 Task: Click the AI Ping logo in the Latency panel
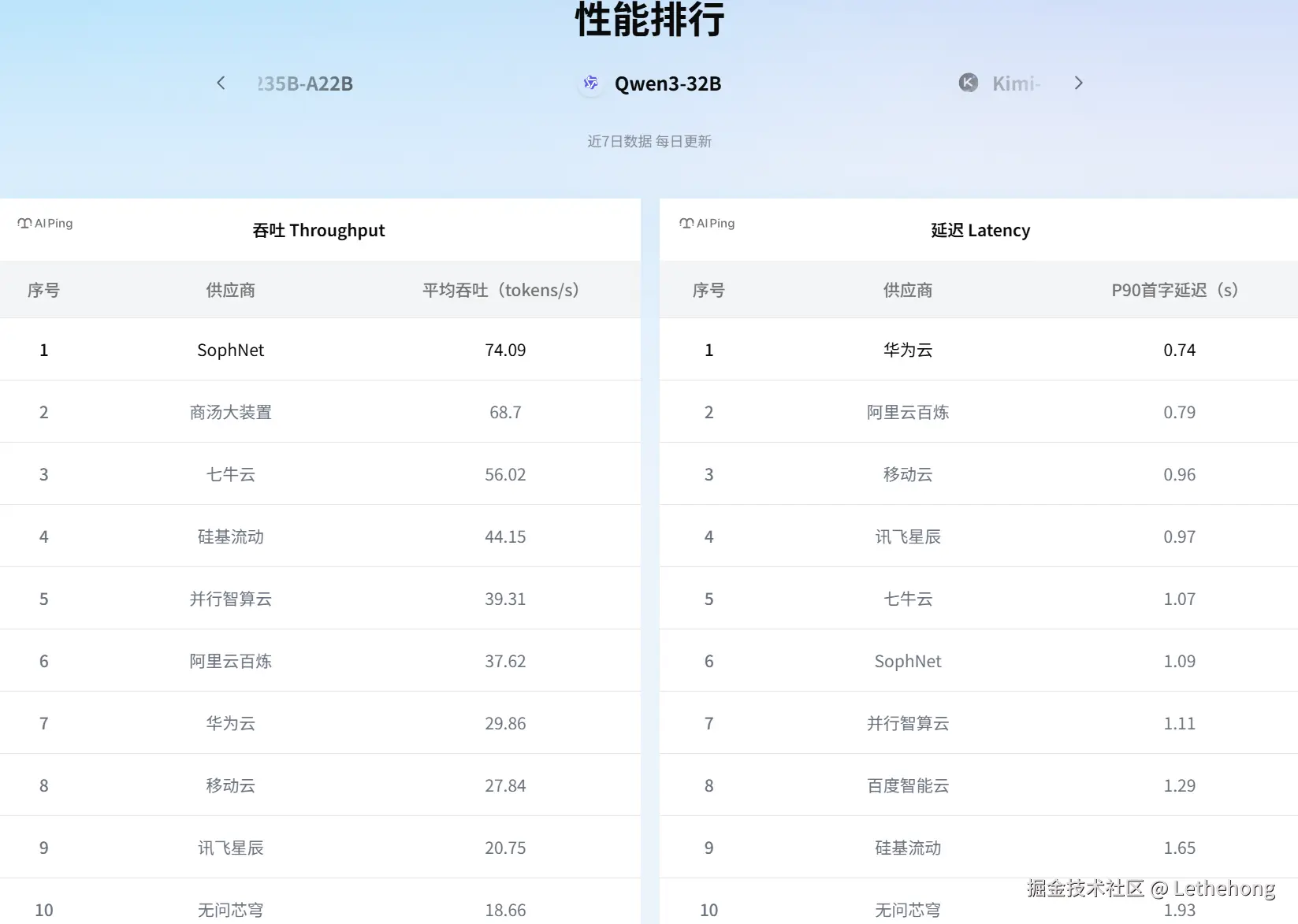point(707,224)
